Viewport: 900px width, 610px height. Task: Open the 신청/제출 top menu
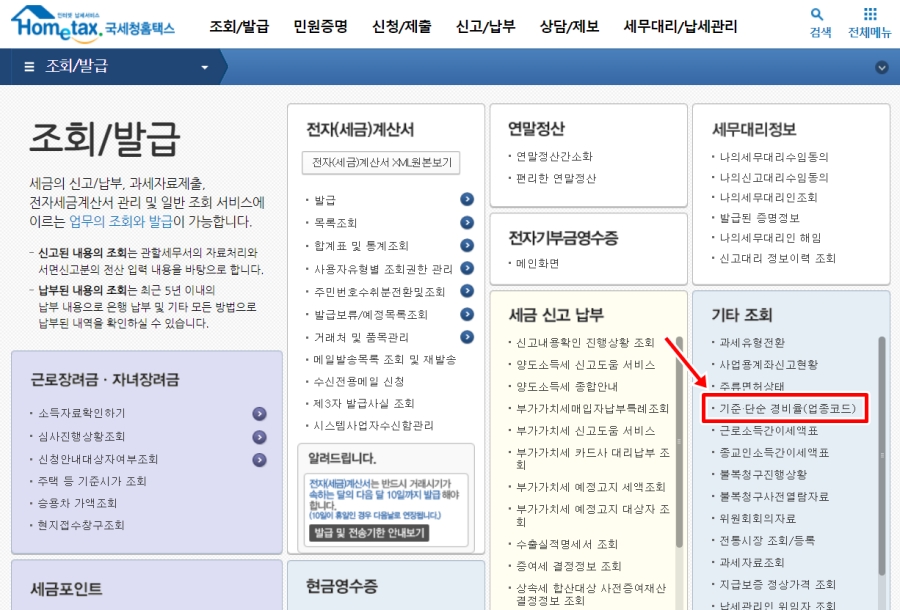[x=401, y=26]
